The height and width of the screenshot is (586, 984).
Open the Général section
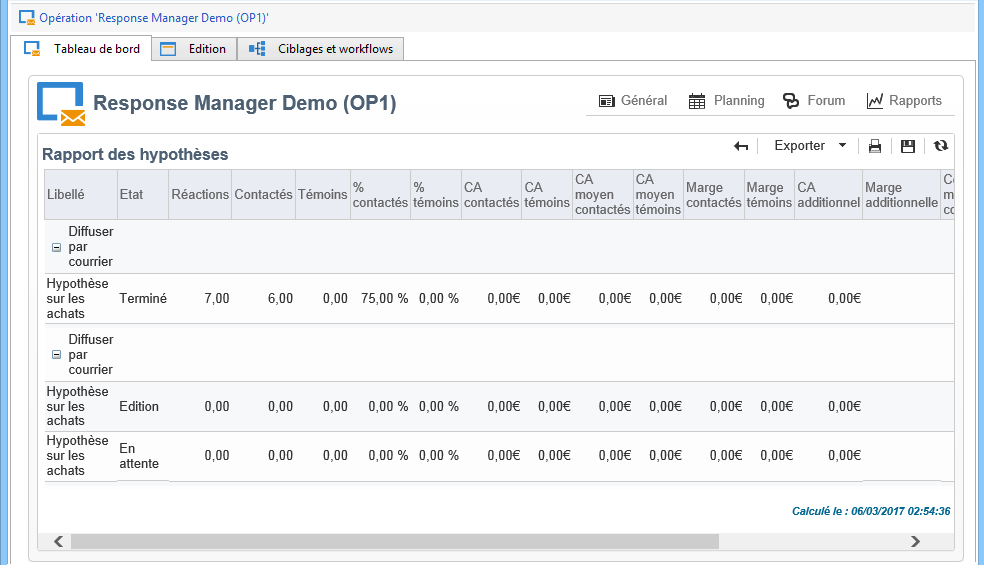(x=633, y=100)
